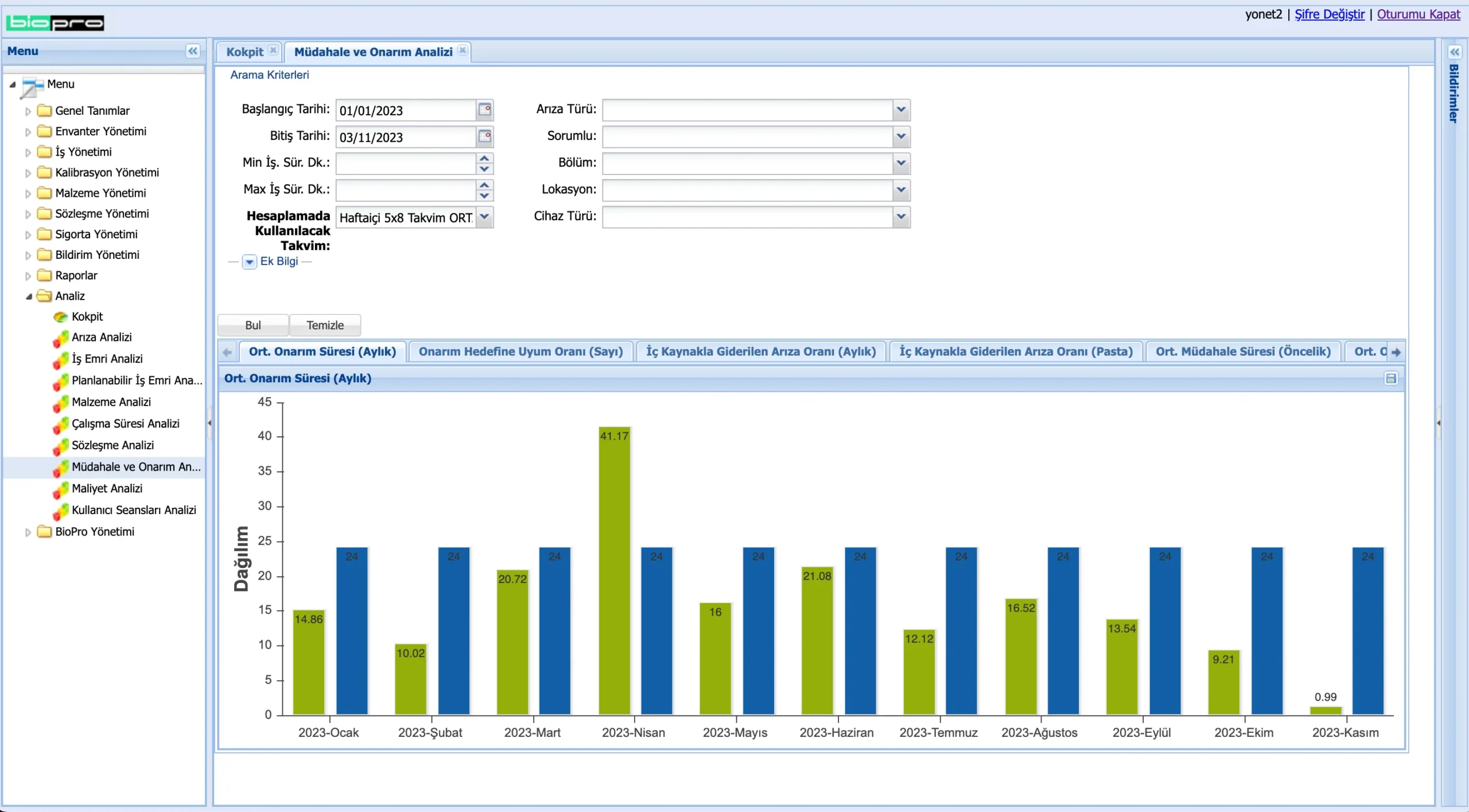This screenshot has height=812, width=1469.
Task: Collapse the left Menu panel
Action: pyautogui.click(x=193, y=51)
